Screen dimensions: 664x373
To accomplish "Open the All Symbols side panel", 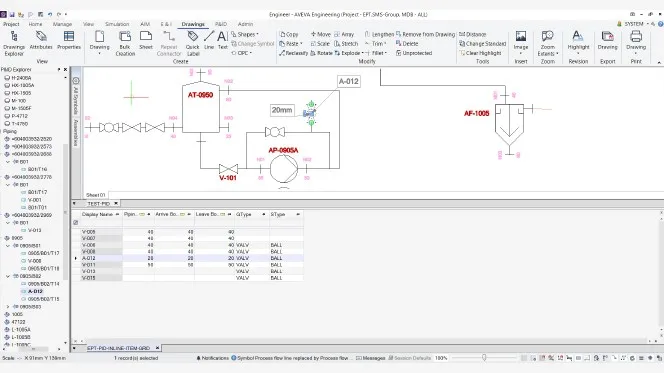I will (76, 96).
